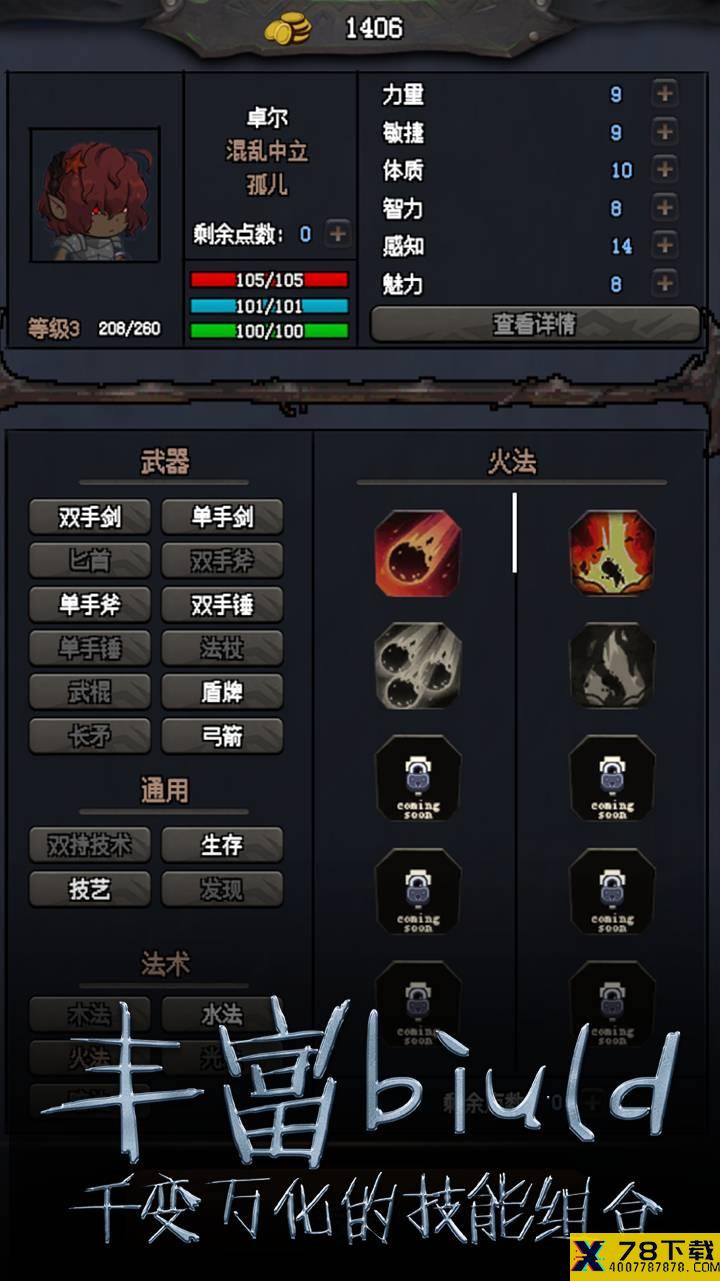
Task: Open the 弓箭 skill category
Action: click(222, 736)
